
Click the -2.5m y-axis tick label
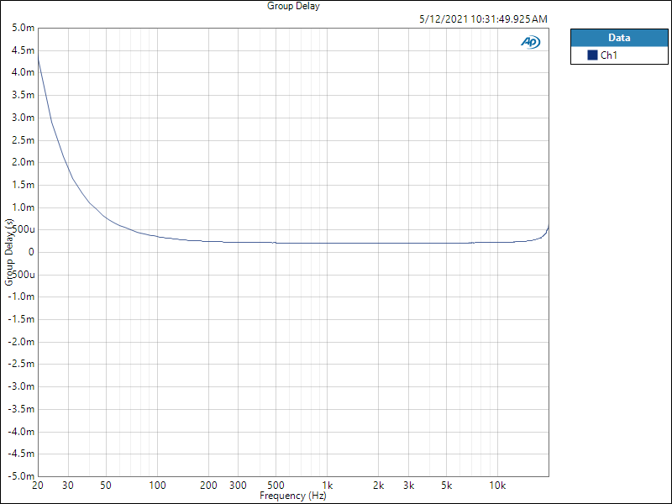tap(21, 364)
